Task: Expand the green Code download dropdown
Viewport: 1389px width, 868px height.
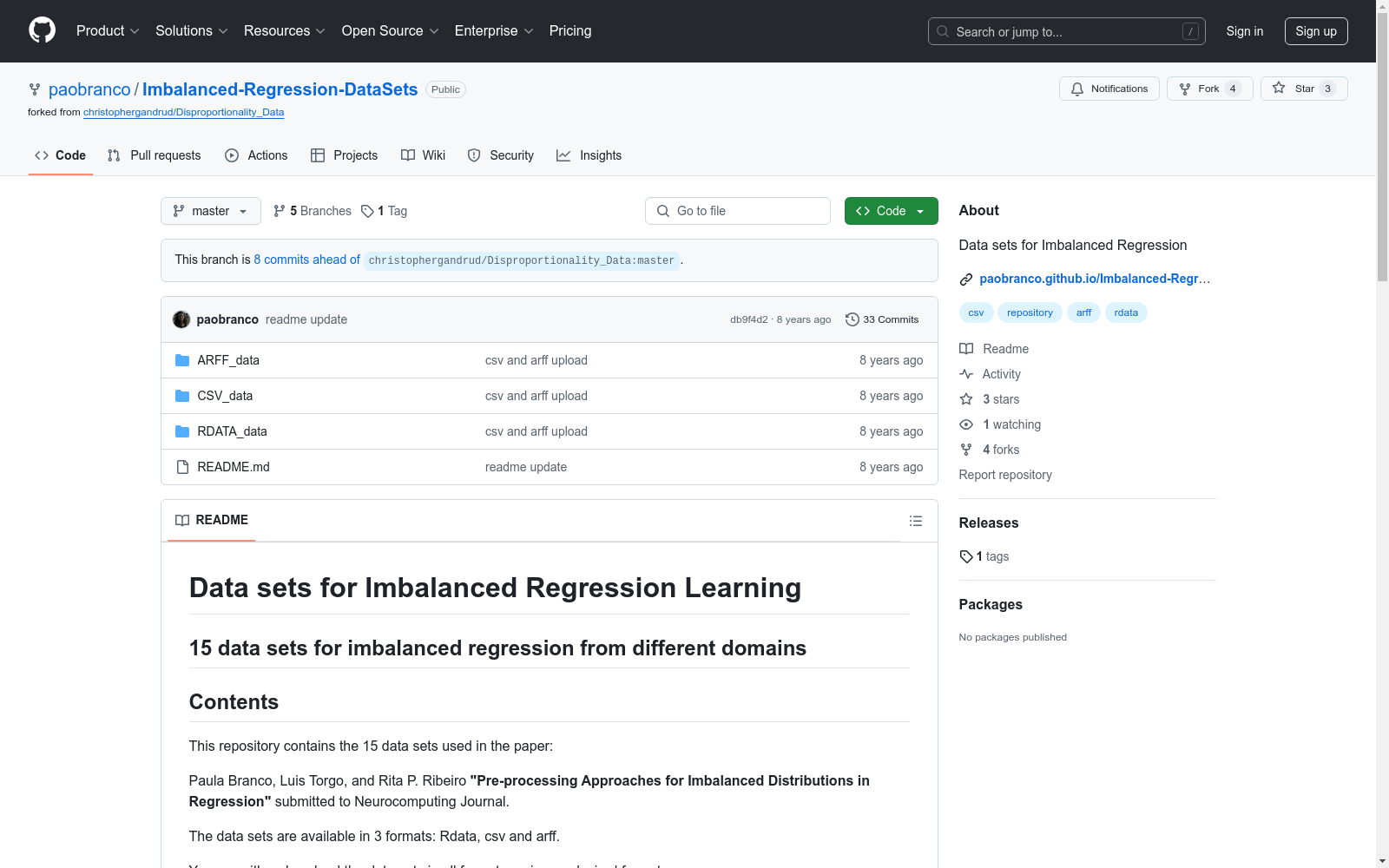Action: pos(892,211)
